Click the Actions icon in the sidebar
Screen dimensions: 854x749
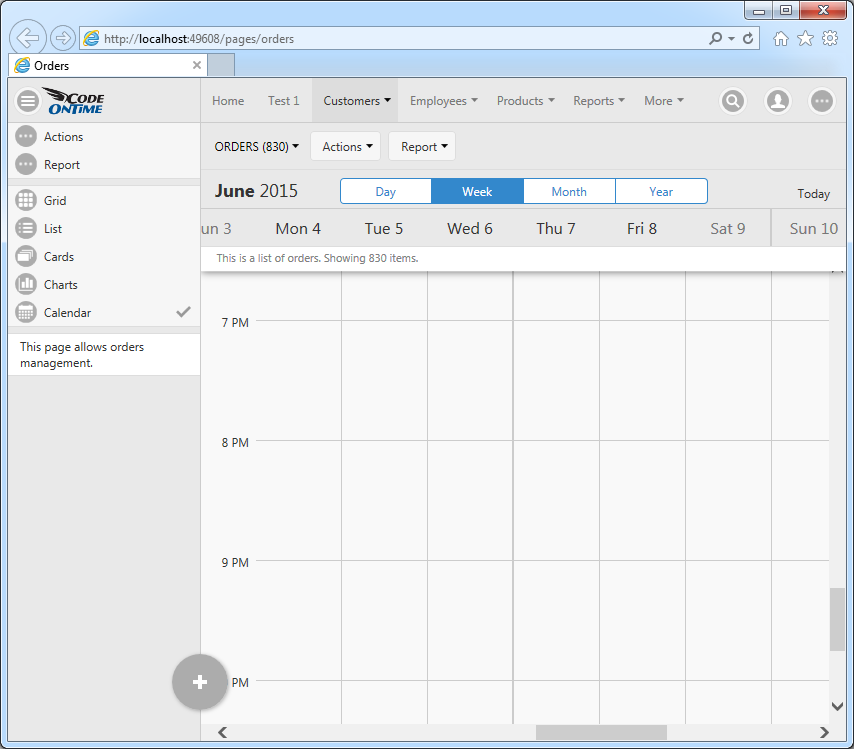26,137
